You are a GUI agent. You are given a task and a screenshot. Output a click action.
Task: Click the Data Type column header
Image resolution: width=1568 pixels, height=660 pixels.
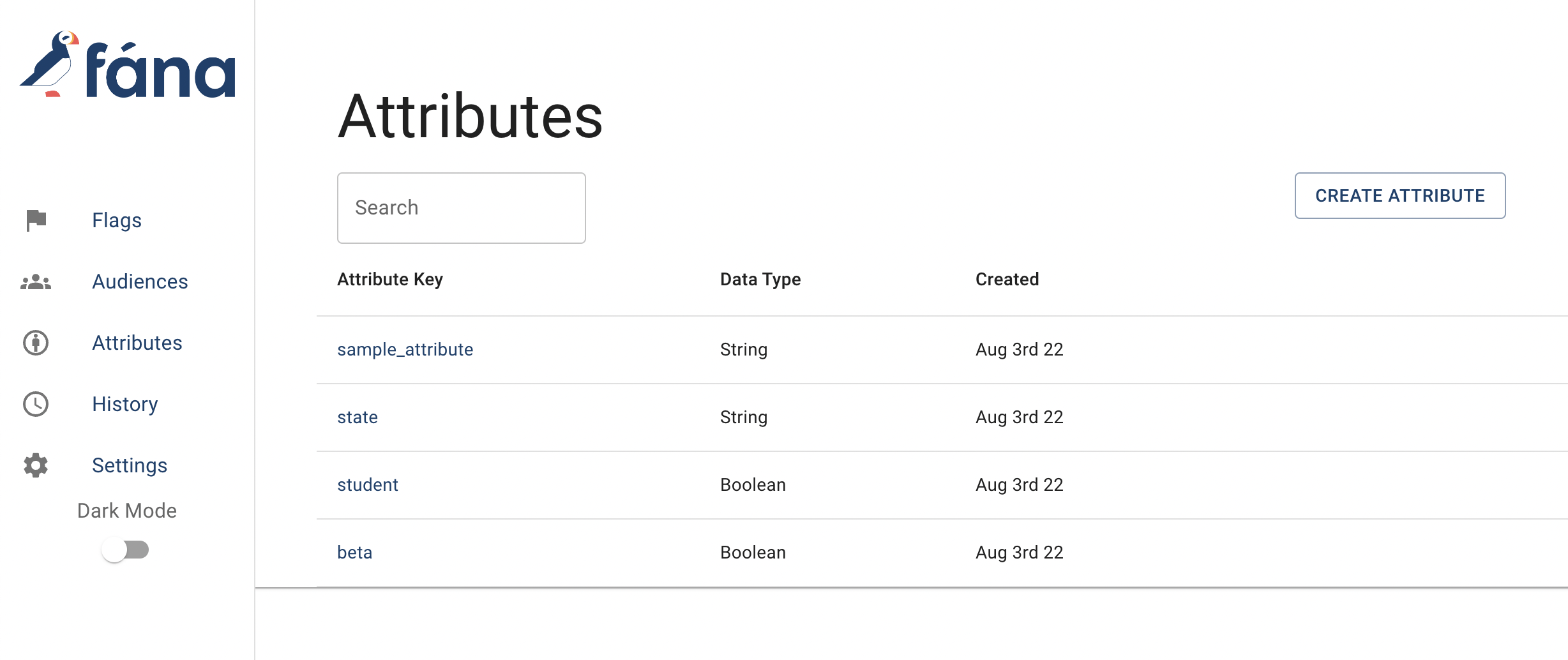760,280
